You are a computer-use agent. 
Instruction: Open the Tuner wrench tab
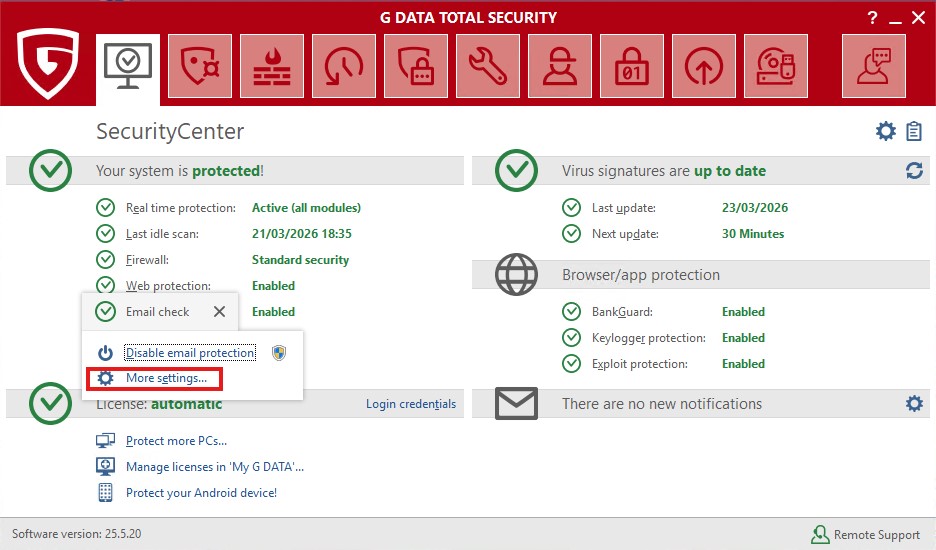click(488, 66)
